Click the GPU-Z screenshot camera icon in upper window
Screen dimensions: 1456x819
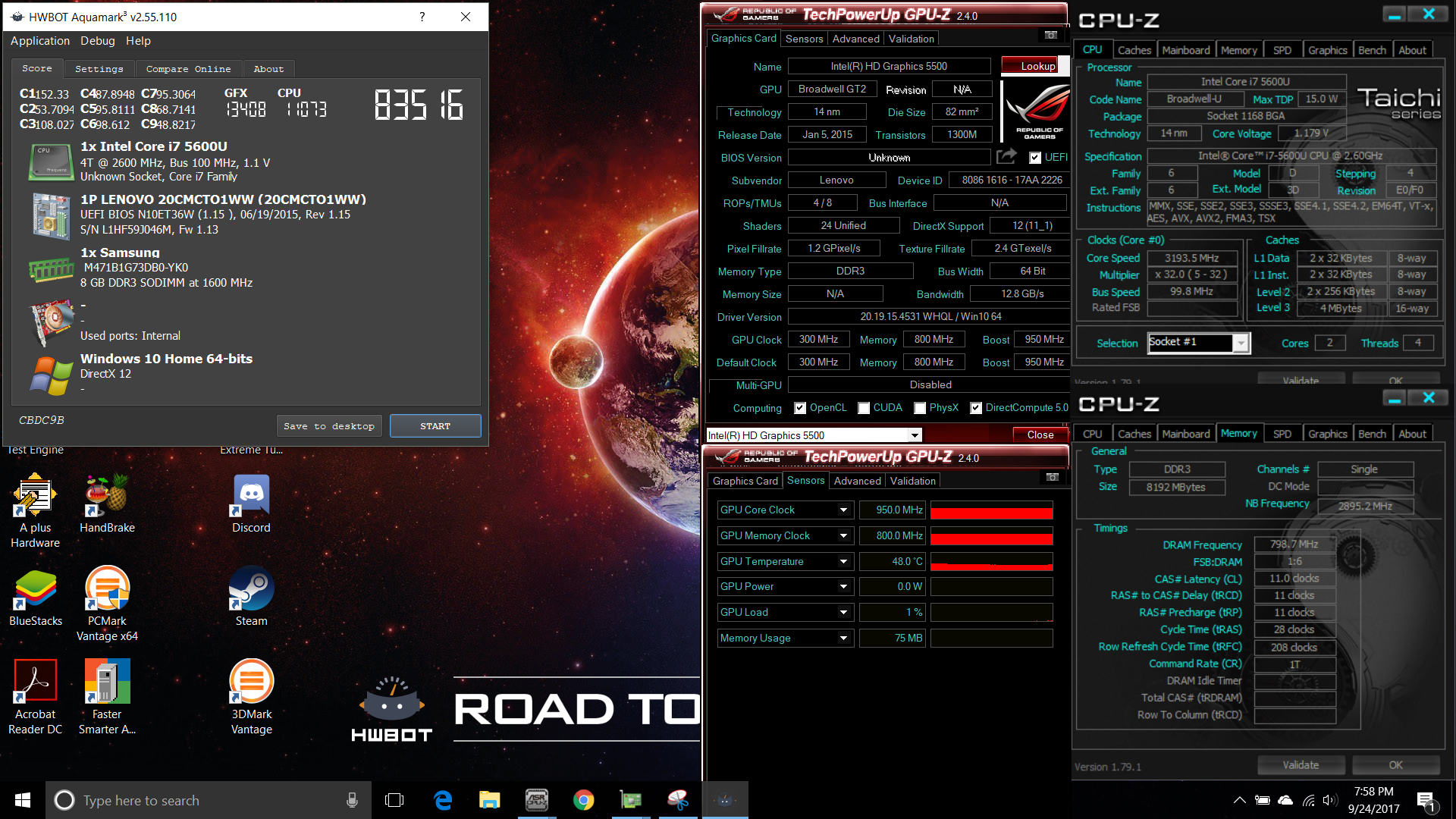tap(1051, 35)
